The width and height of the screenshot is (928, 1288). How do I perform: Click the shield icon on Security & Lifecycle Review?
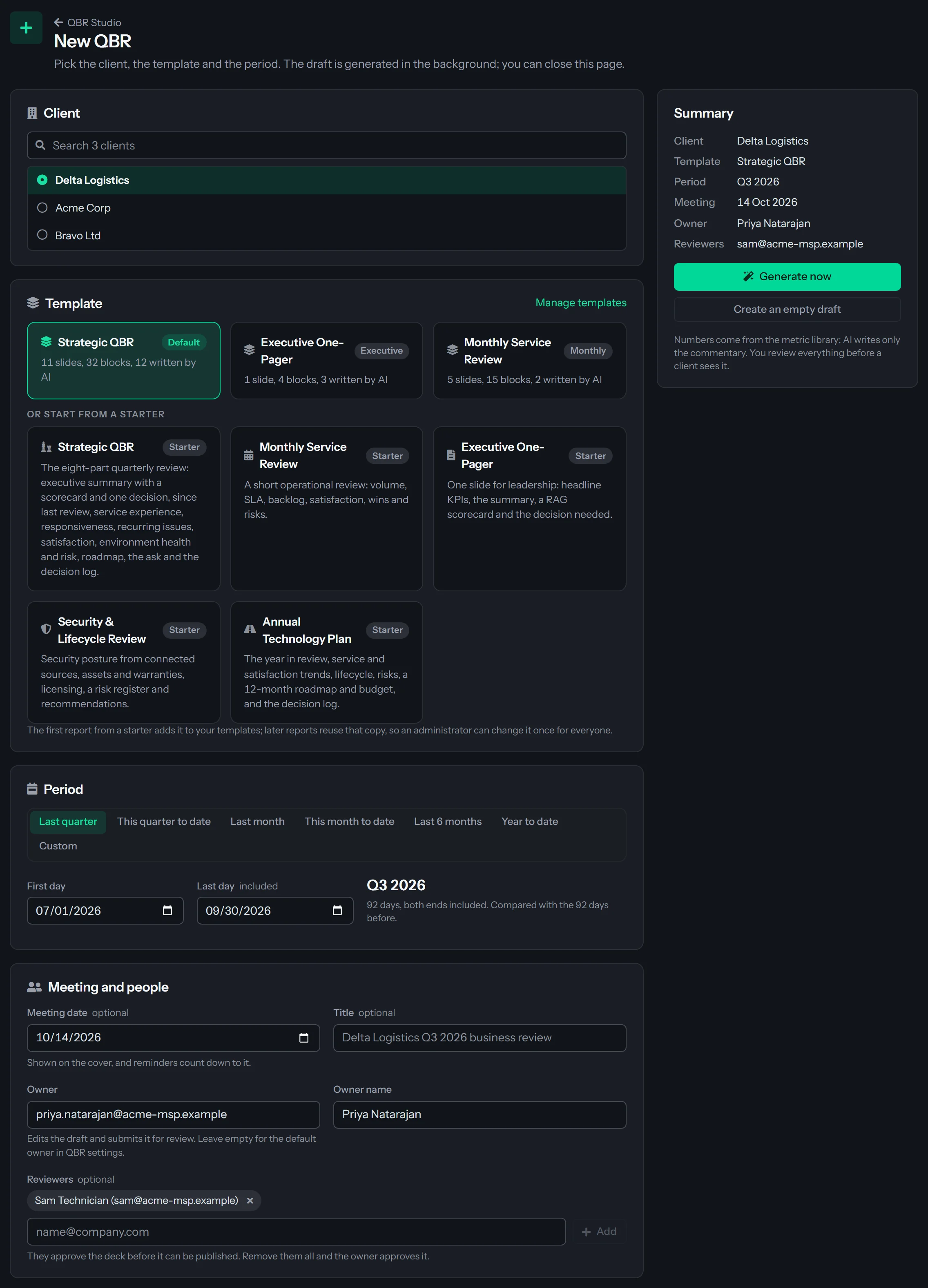pyautogui.click(x=46, y=629)
